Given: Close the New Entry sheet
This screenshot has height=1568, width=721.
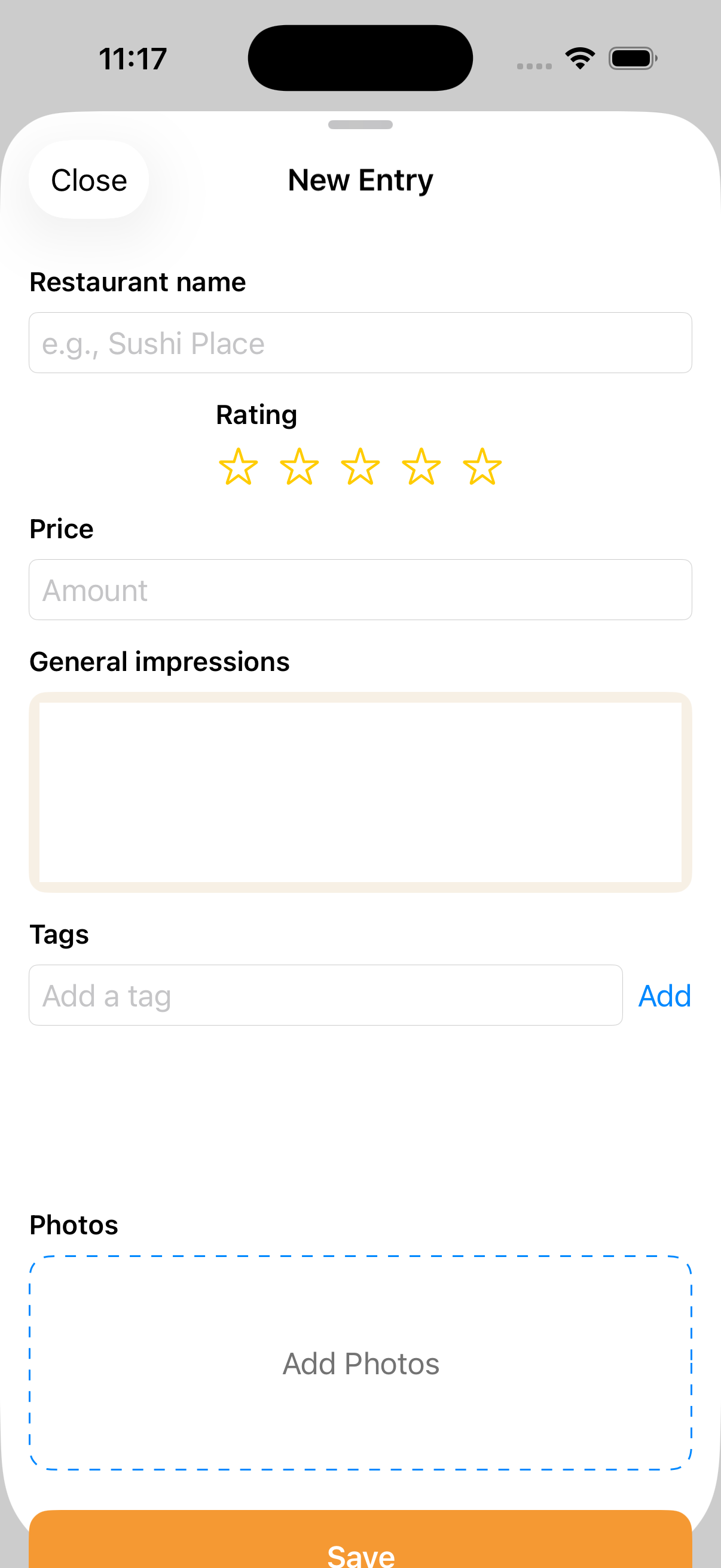Looking at the screenshot, I should tap(89, 180).
